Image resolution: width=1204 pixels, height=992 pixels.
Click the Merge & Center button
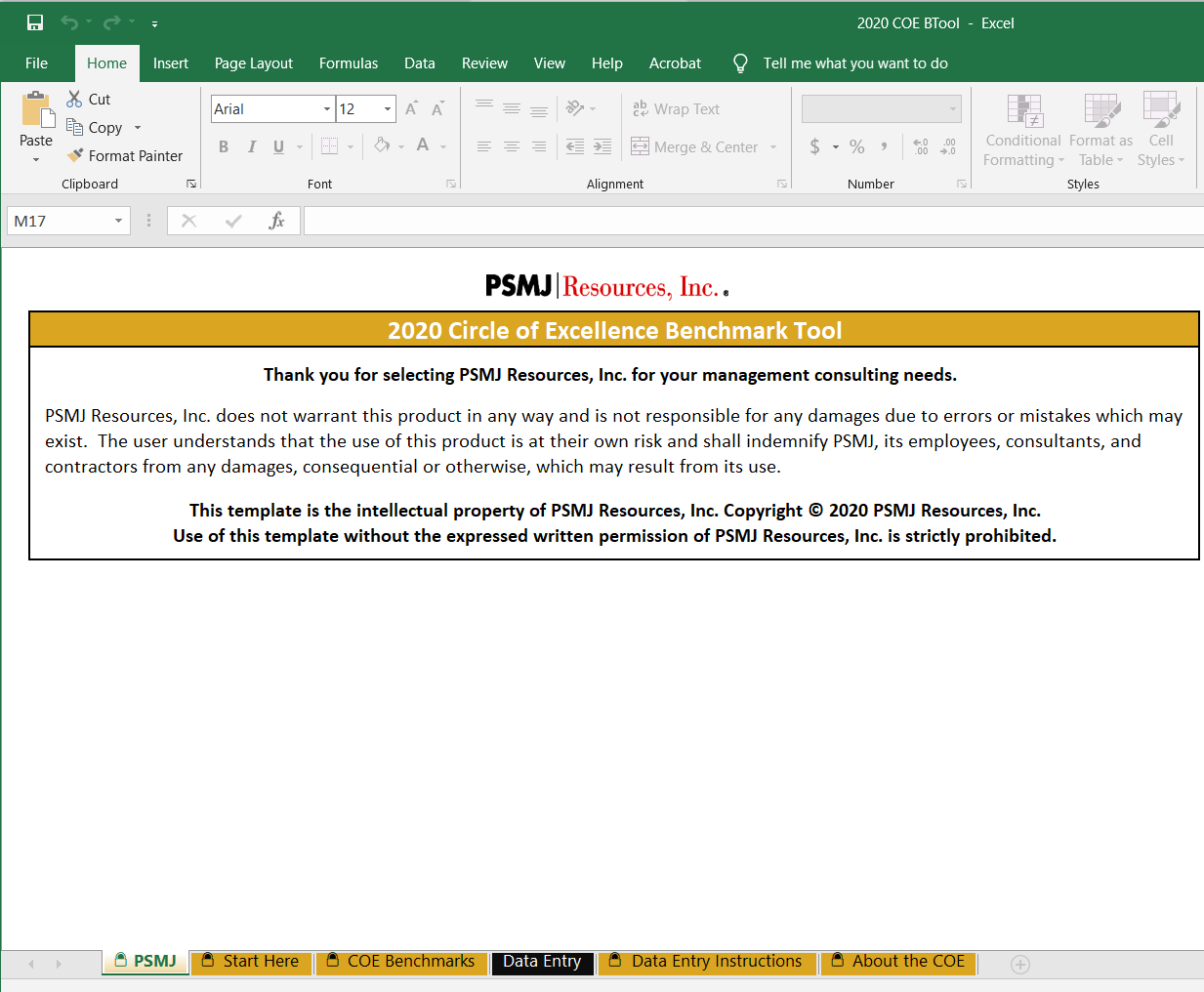pos(694,146)
